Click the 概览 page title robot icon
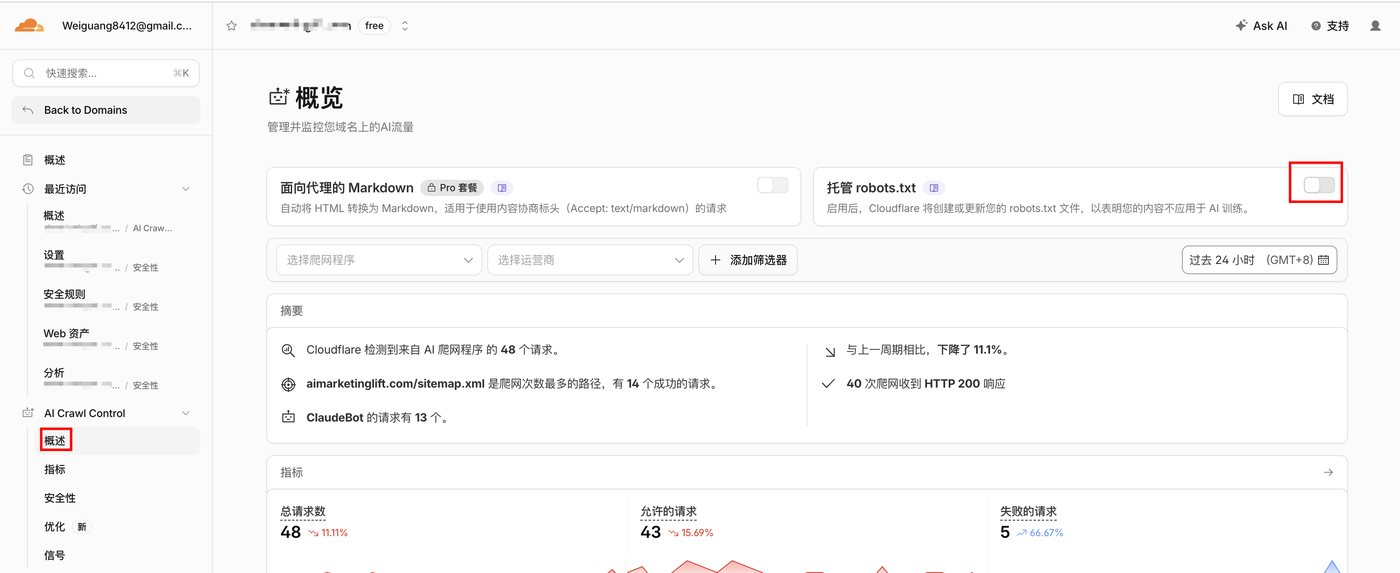1400x573 pixels. [279, 97]
